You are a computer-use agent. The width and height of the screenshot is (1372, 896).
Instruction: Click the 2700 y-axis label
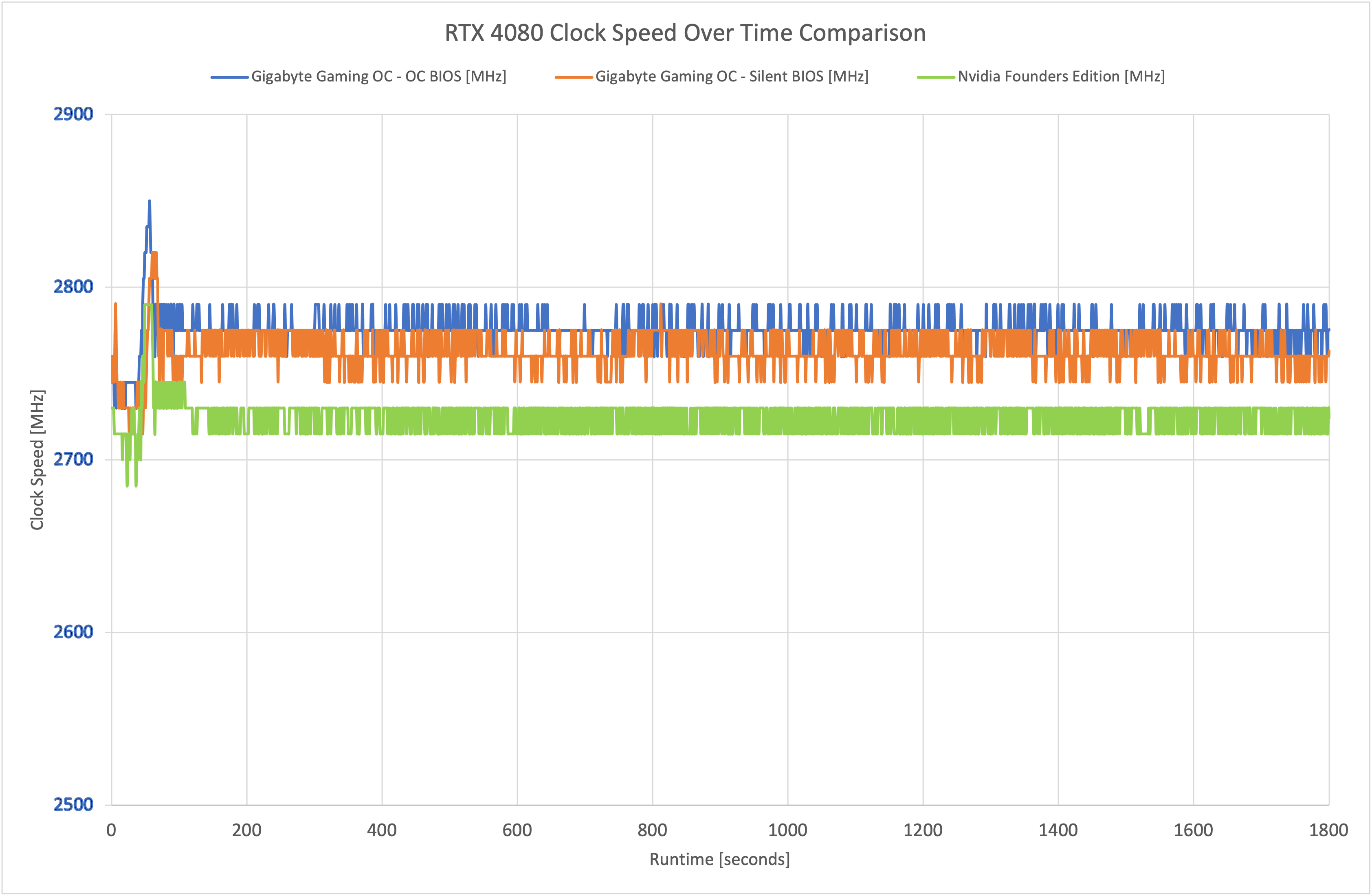click(73, 459)
